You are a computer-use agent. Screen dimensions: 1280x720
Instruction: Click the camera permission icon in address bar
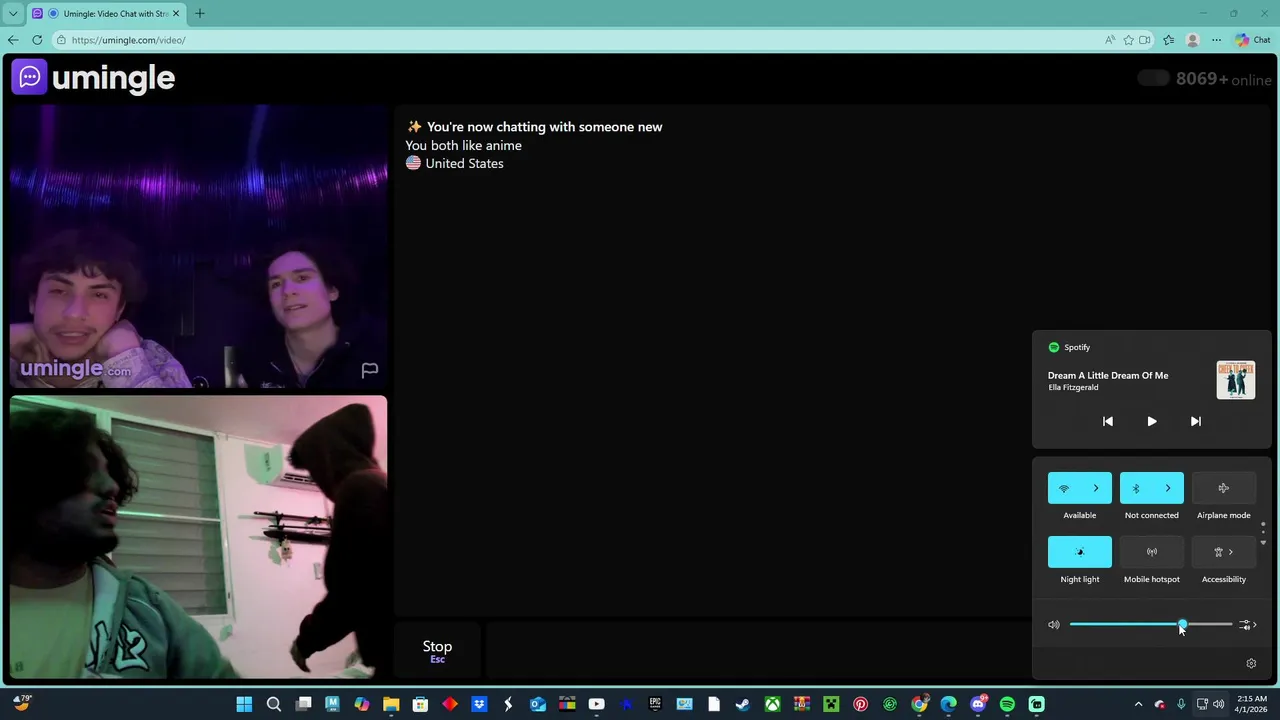(1145, 40)
